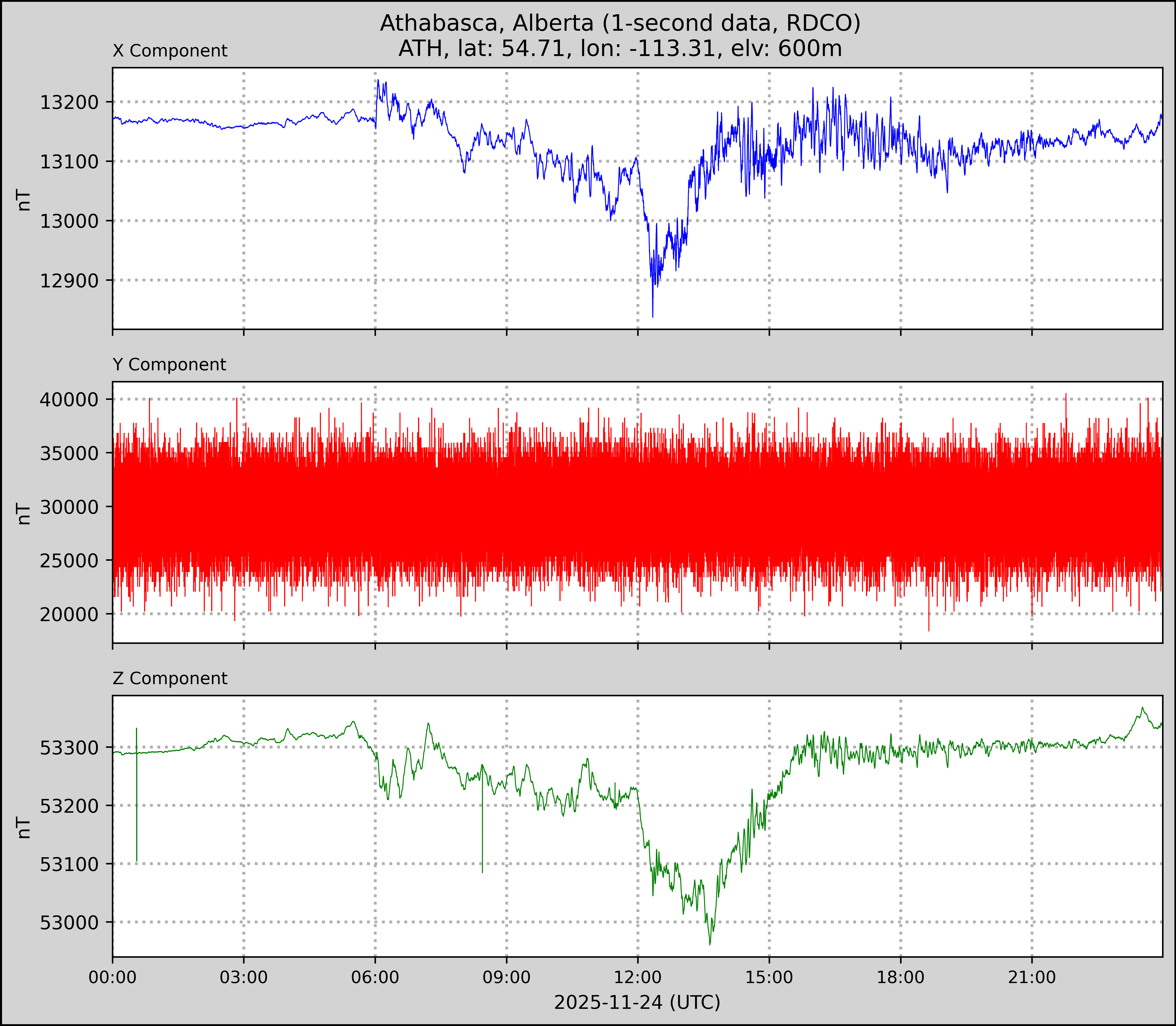This screenshot has width=1176, height=1026.
Task: Click the 12:00 x-axis tick label
Action: [x=638, y=977]
